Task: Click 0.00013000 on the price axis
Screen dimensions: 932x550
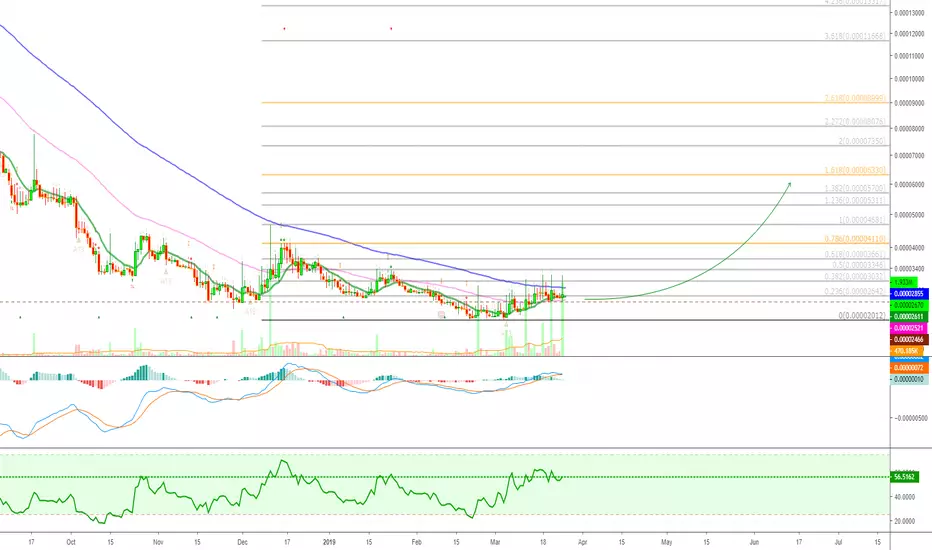Action: (909, 12)
